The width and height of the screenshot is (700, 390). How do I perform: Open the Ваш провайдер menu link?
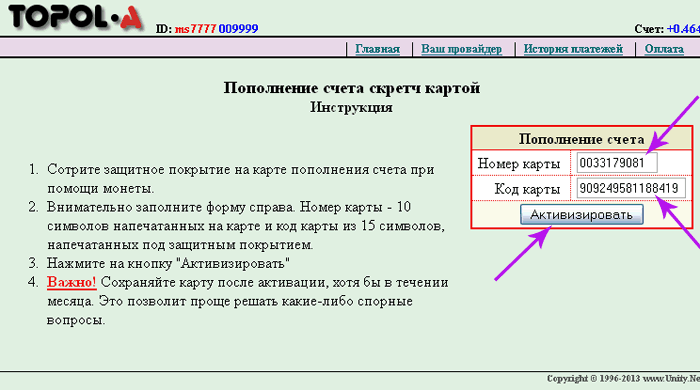pos(462,49)
